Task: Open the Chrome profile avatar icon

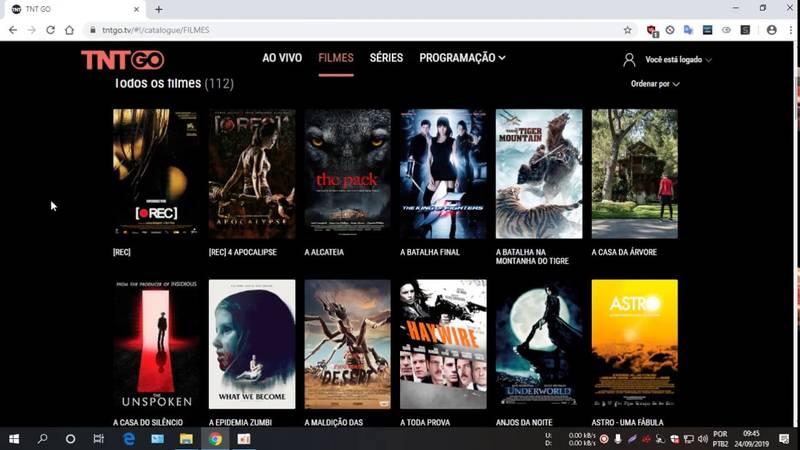Action: 771,30
